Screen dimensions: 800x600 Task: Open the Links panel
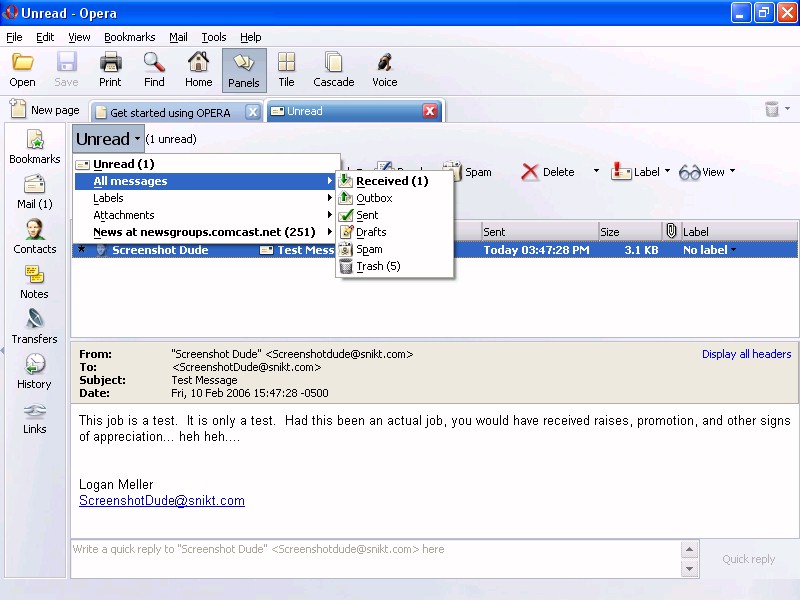pyautogui.click(x=34, y=416)
